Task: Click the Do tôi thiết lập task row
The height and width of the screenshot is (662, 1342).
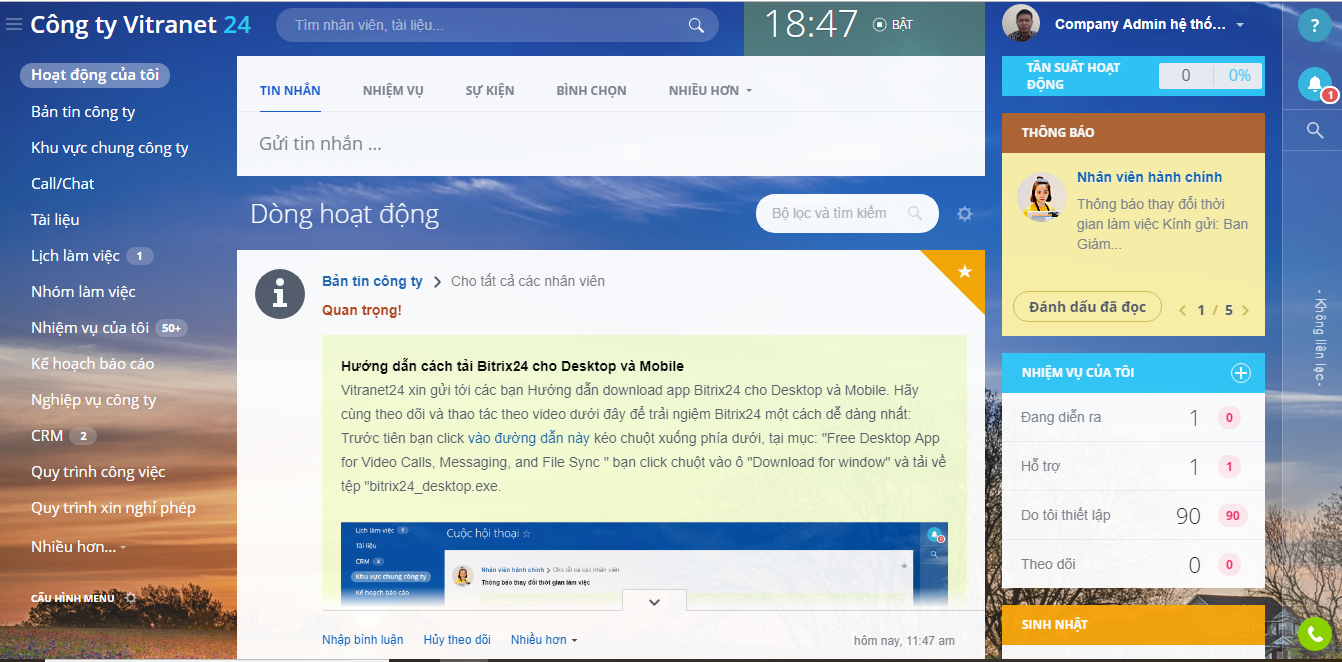Action: tap(1133, 515)
